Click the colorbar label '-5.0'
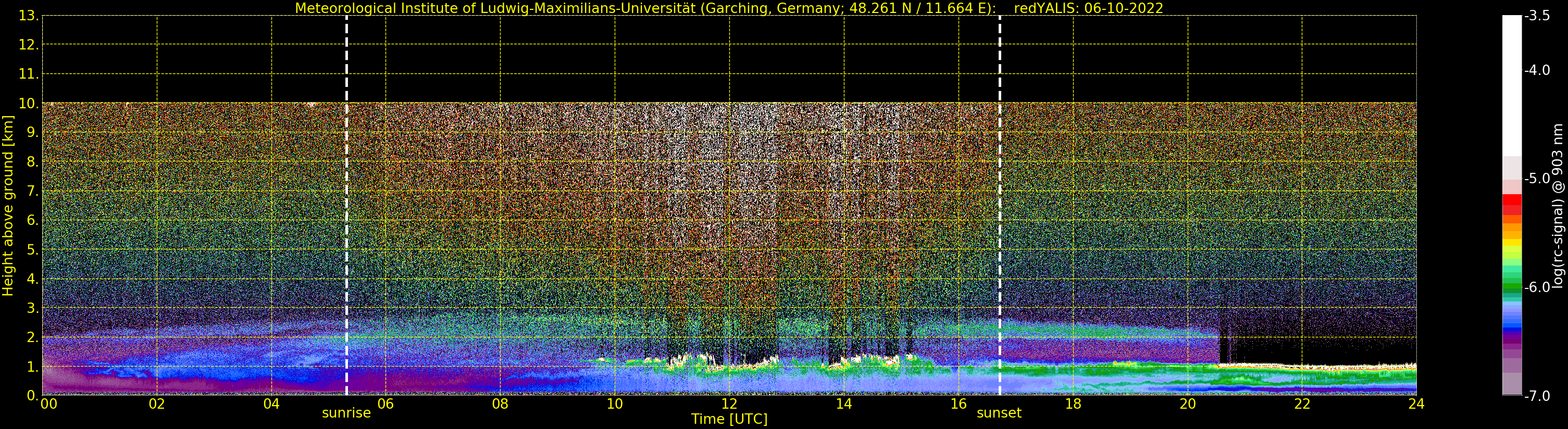1568x429 pixels. [x=1537, y=178]
